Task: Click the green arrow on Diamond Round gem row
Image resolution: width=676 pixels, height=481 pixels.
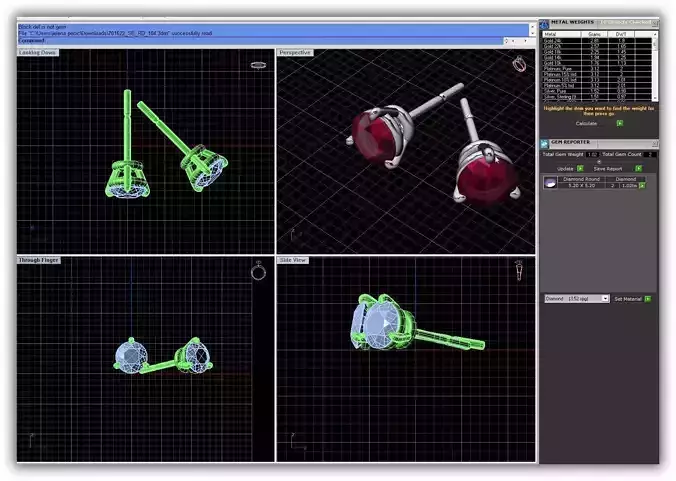Action: pos(642,185)
